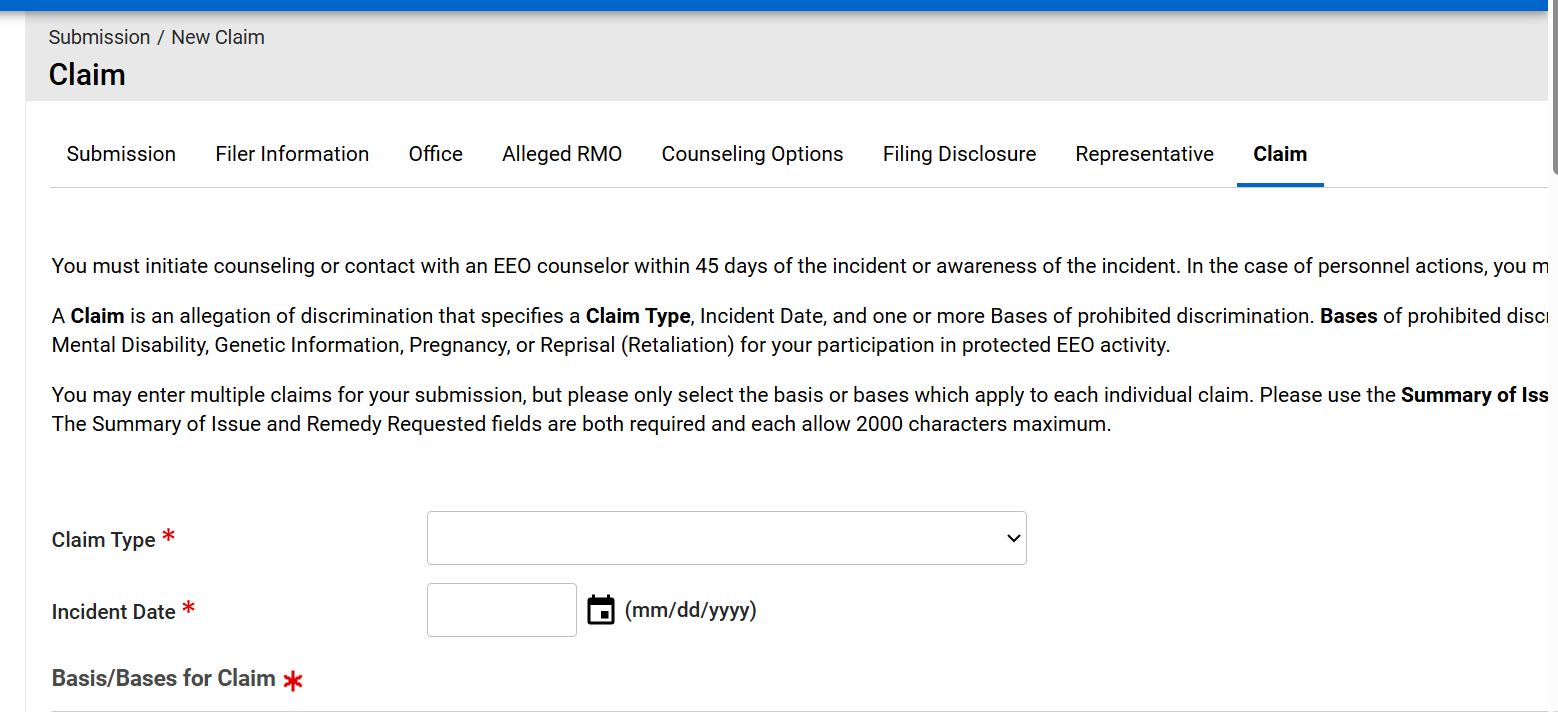Click the mm/dd/yyyy date format hint
The image size is (1558, 712).
[x=690, y=610]
